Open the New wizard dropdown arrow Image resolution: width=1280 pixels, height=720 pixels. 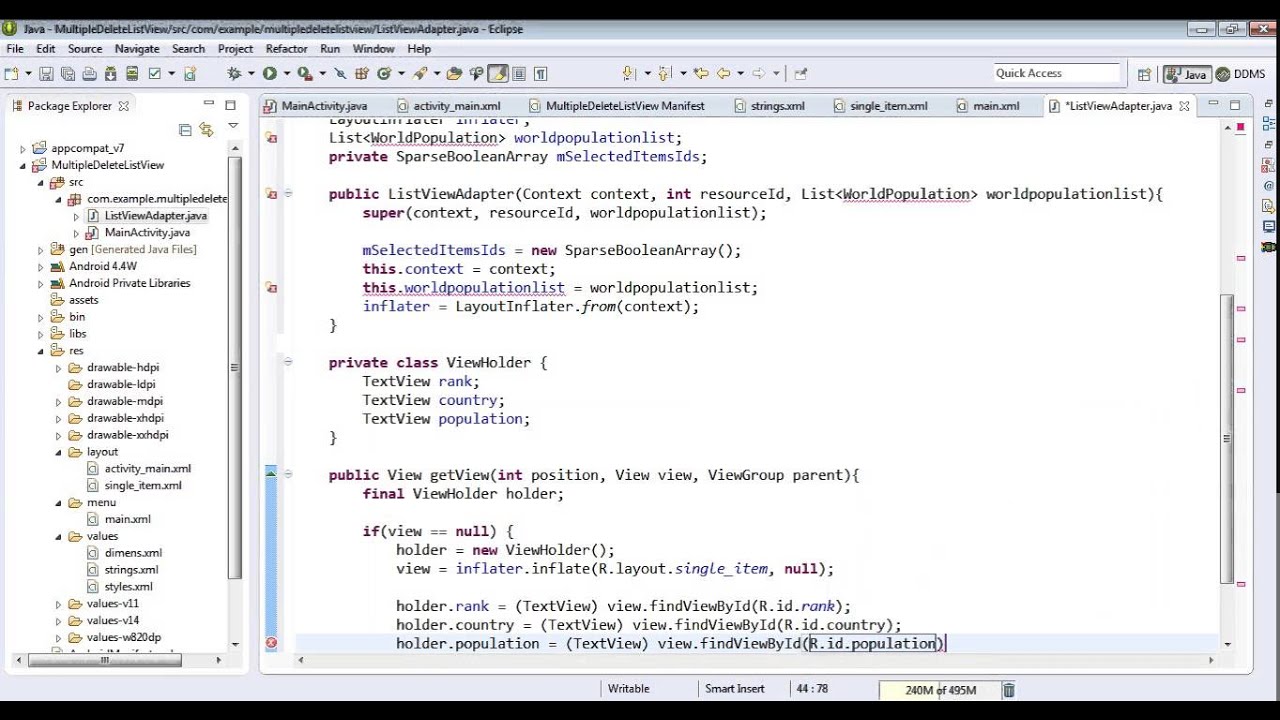(26, 73)
